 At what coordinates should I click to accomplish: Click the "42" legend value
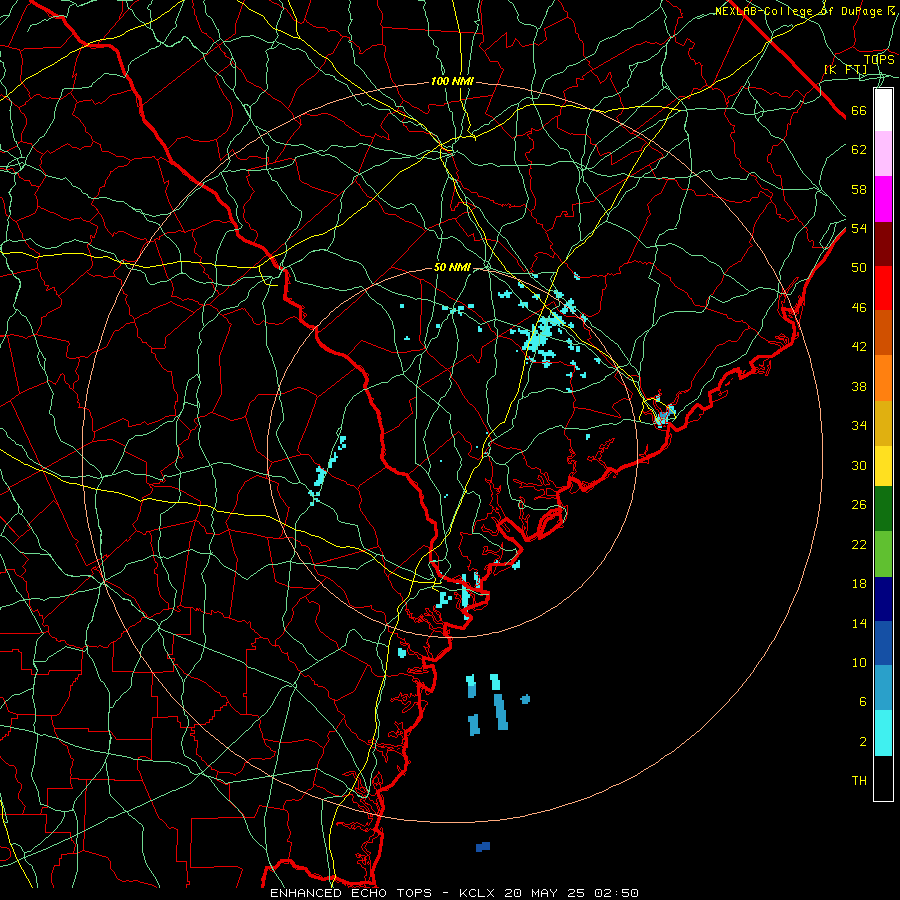859,347
